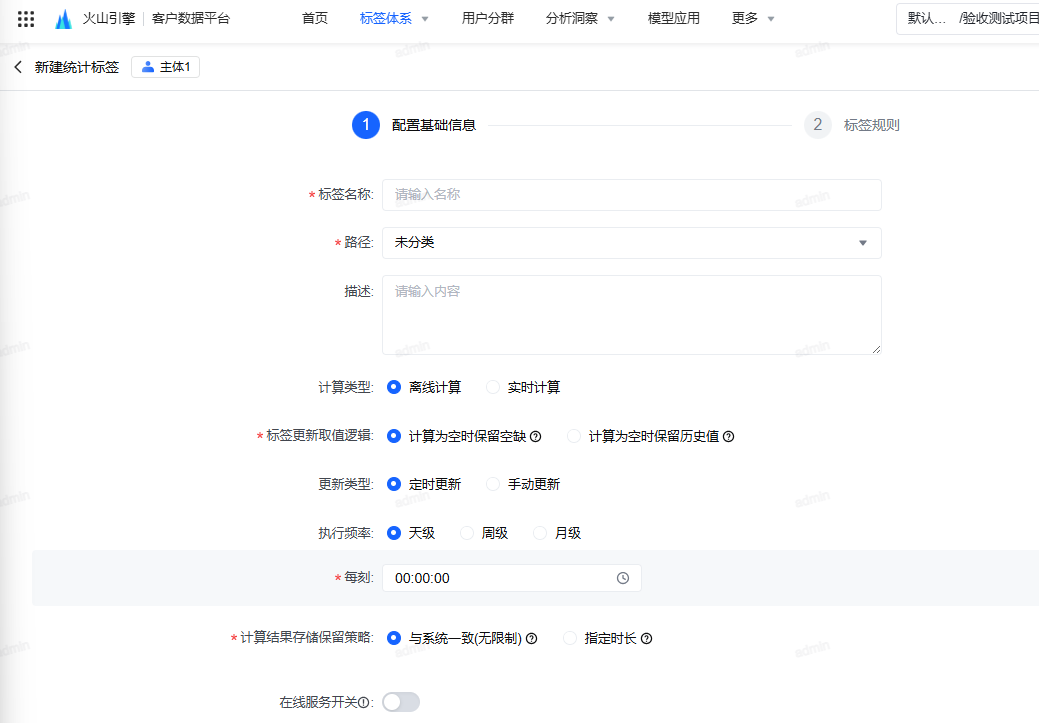Expand the 分析洞察 navigation dropdown
This screenshot has width=1039, height=723.
(580, 18)
